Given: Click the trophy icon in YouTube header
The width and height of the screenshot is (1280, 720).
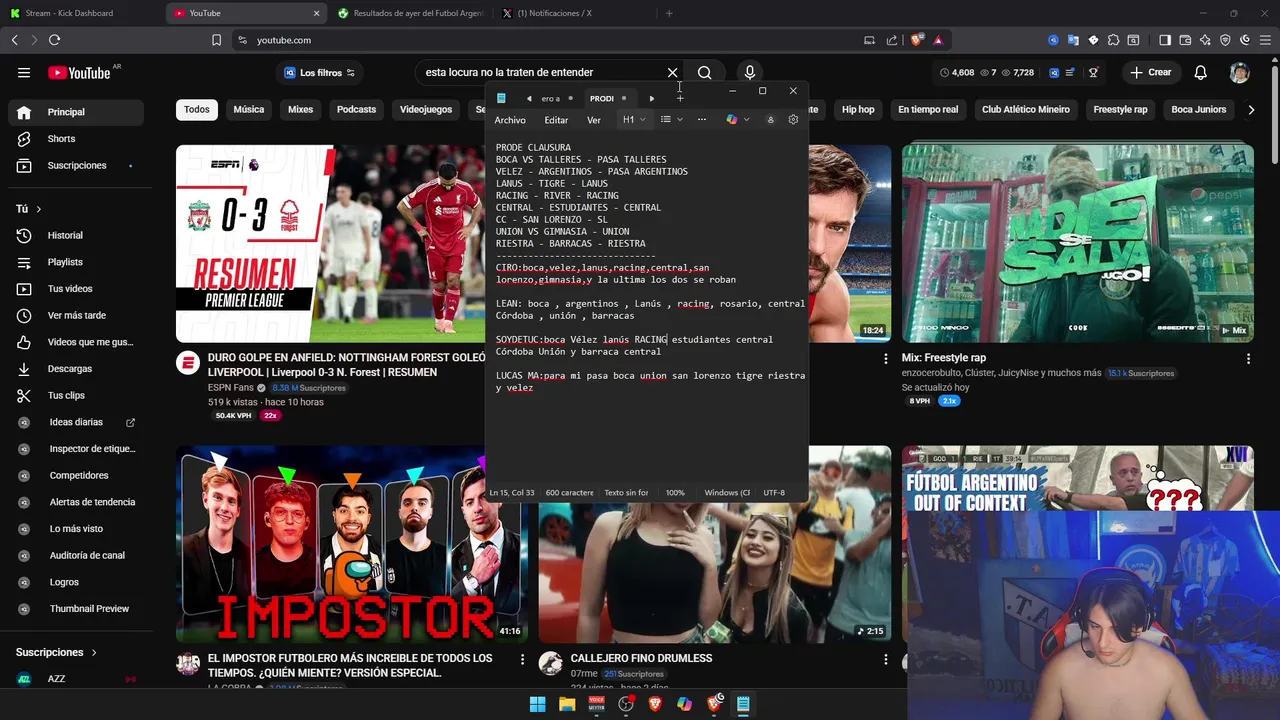Looking at the screenshot, I should (1093, 72).
